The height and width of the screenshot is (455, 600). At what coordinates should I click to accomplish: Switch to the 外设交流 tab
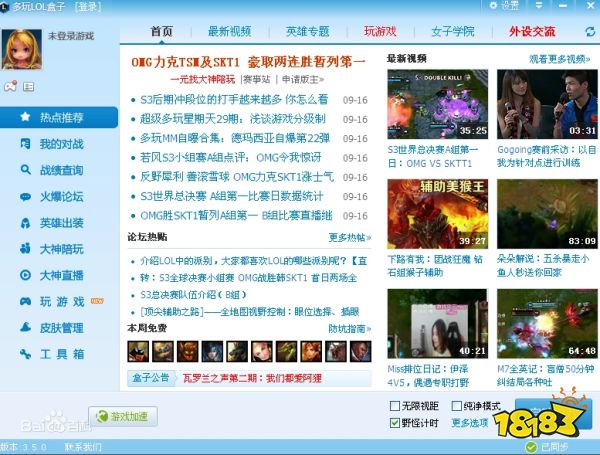point(532,31)
